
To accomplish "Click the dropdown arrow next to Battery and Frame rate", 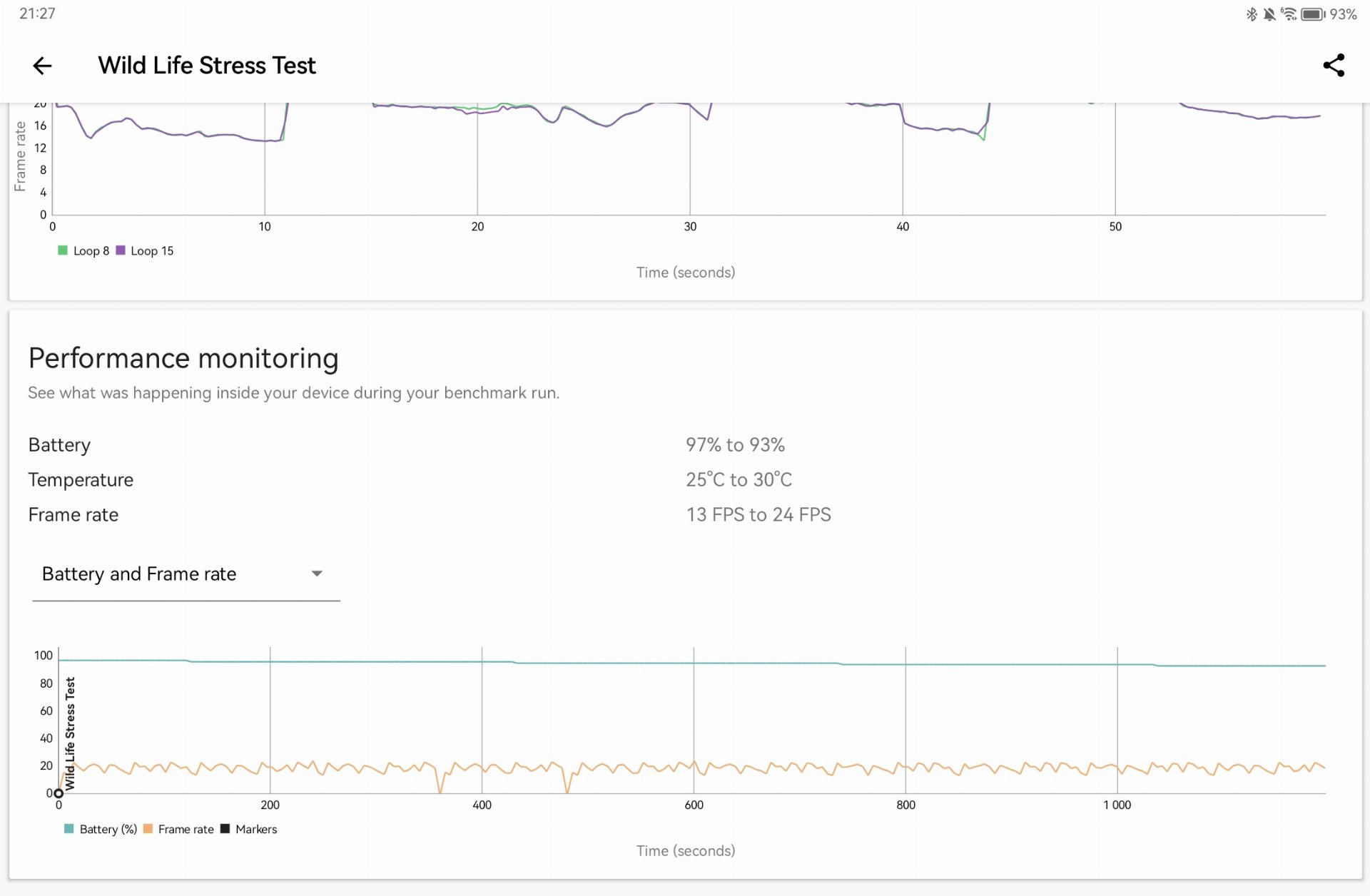I will pos(318,574).
